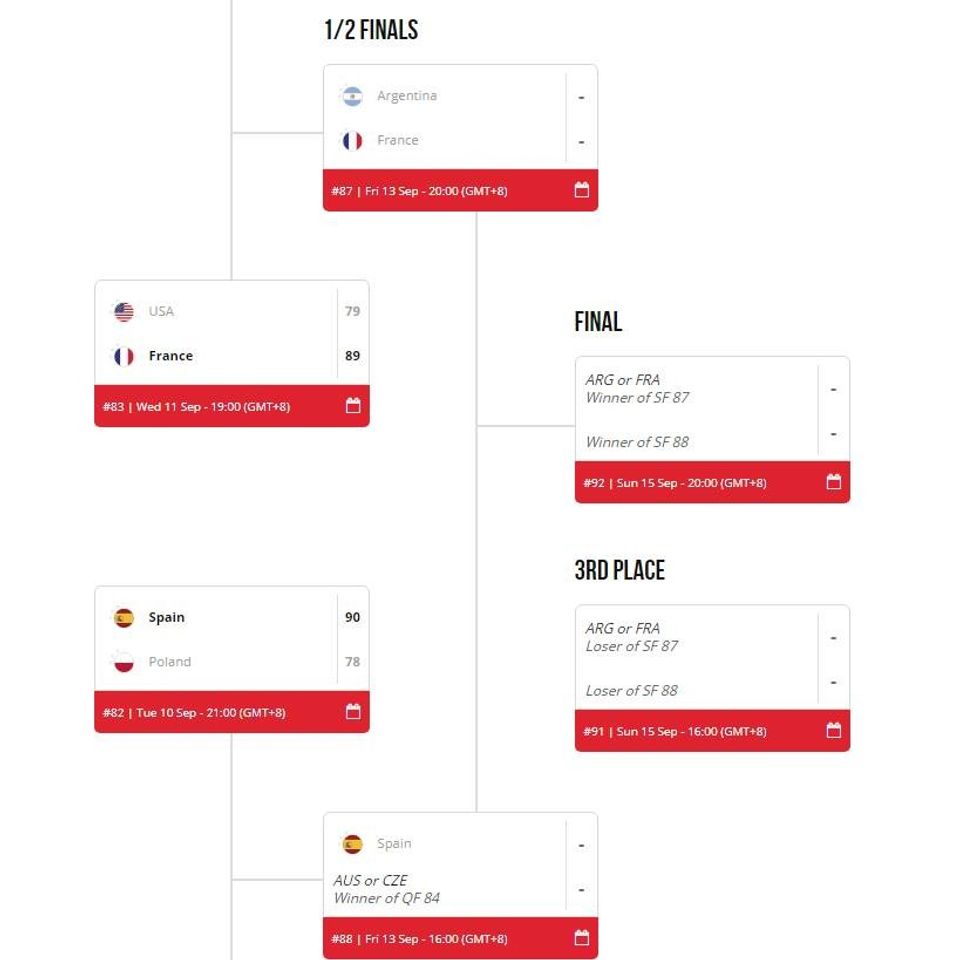The image size is (980, 960).
Task: Click USA flag in game #83
Action: click(x=124, y=312)
